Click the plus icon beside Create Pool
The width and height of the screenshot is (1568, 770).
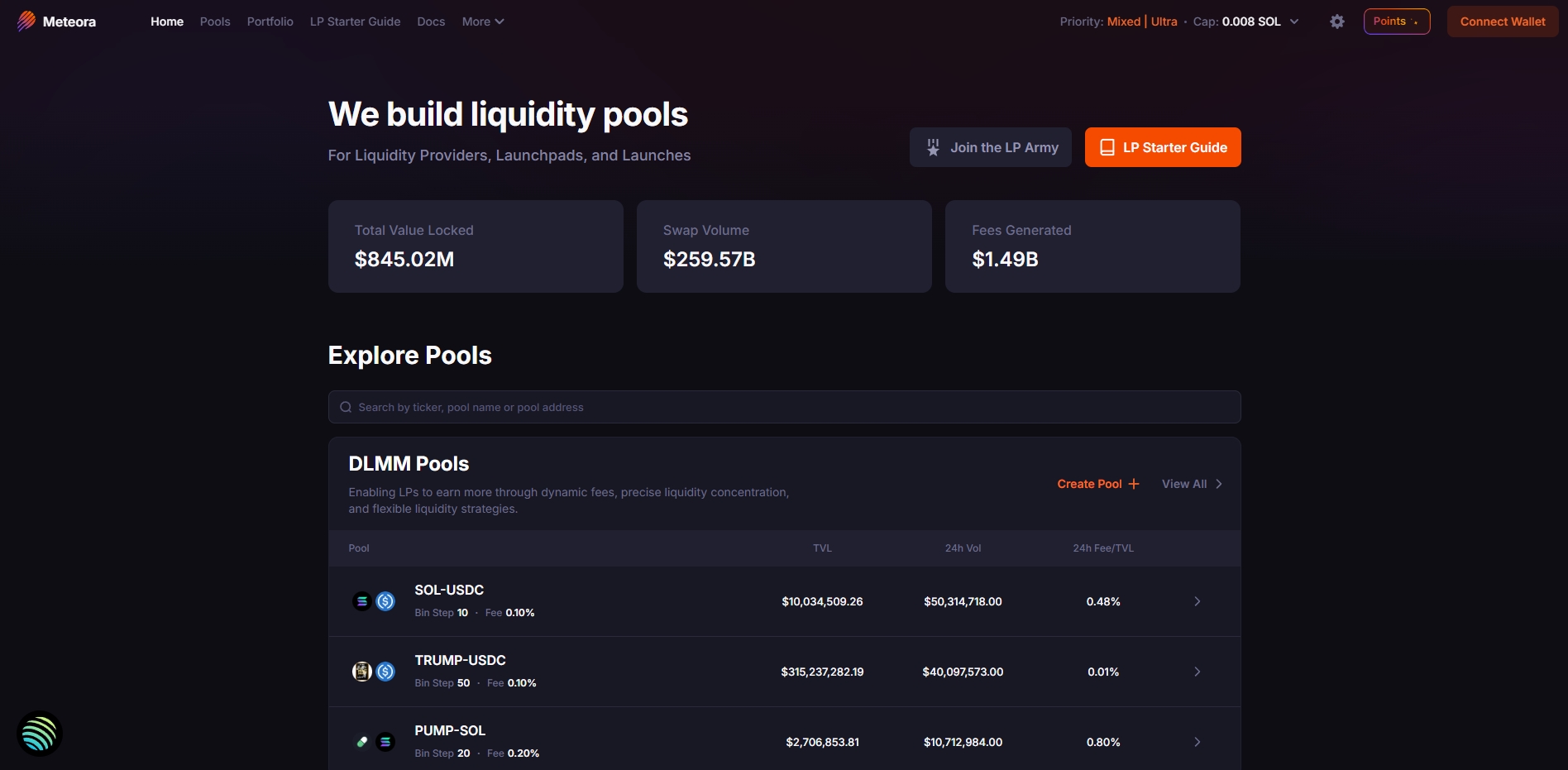pos(1134,484)
